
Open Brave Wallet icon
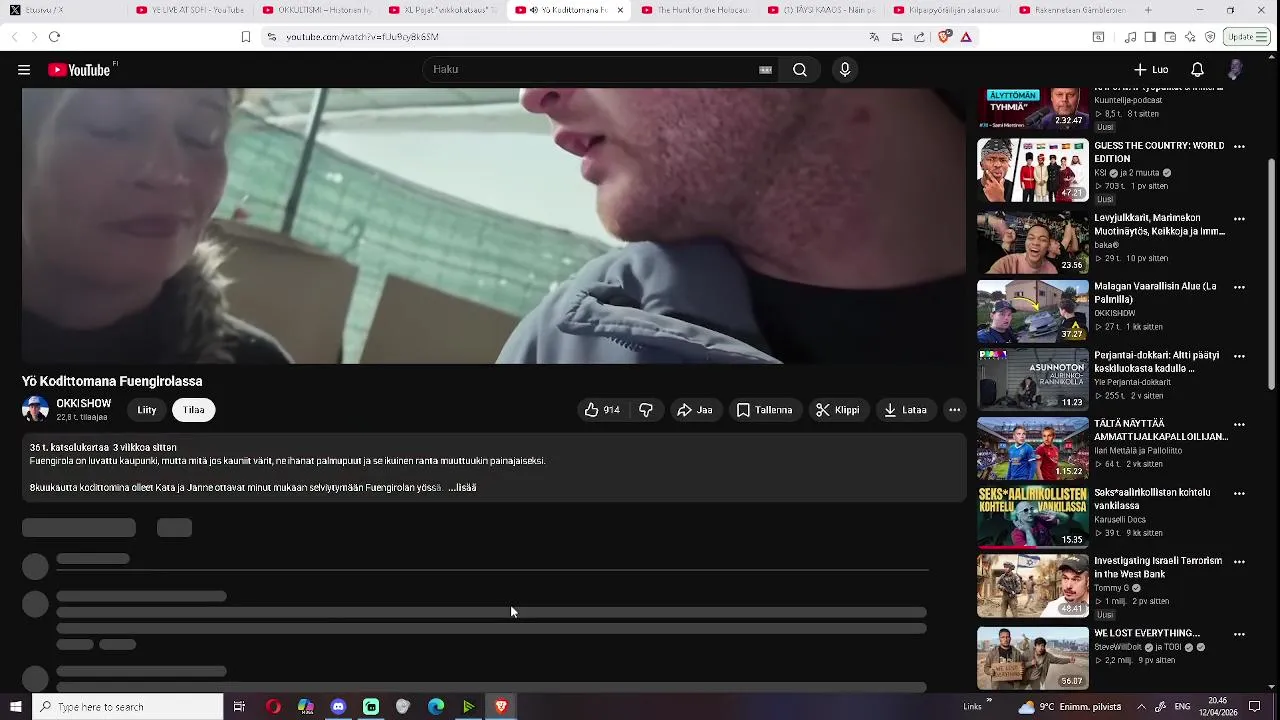tap(1170, 37)
